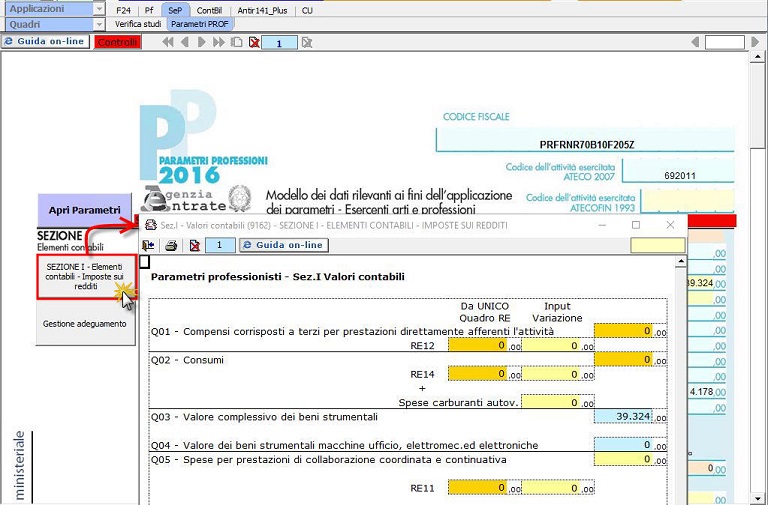Click the main window vertical scrollbar thumb
This screenshot has width=768, height=505.
coord(757,104)
